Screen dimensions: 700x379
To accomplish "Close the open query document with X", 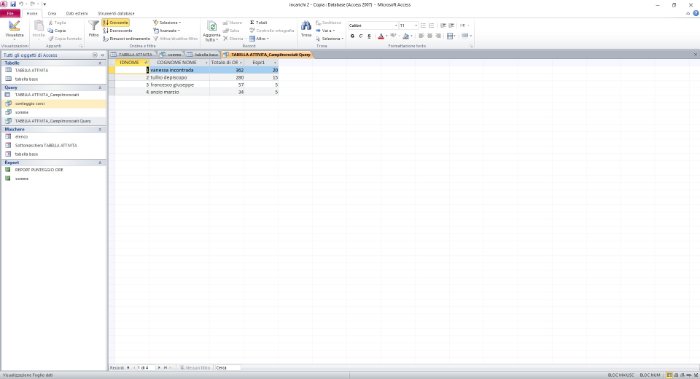I will (695, 54).
